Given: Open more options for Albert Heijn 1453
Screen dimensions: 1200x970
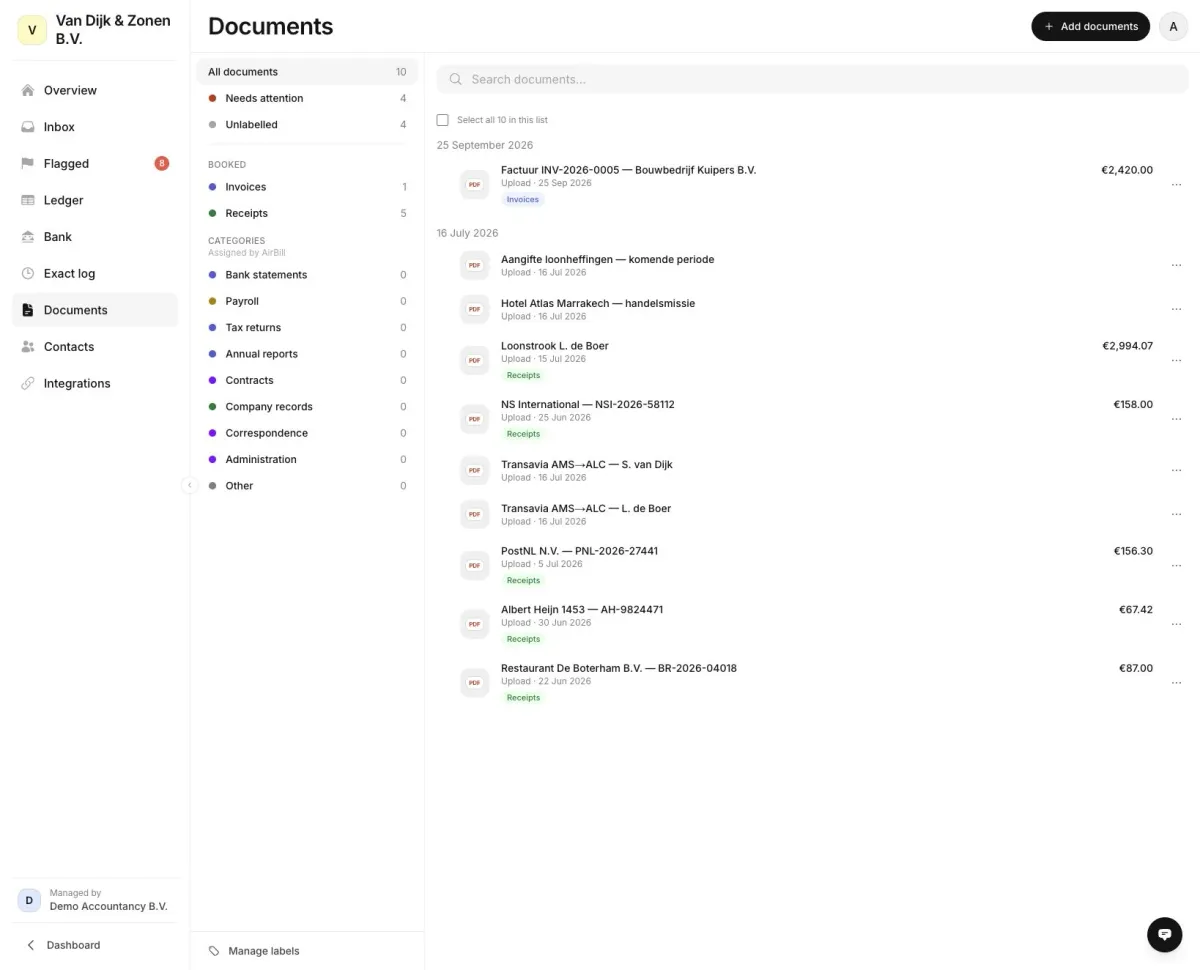Looking at the screenshot, I should coord(1176,624).
